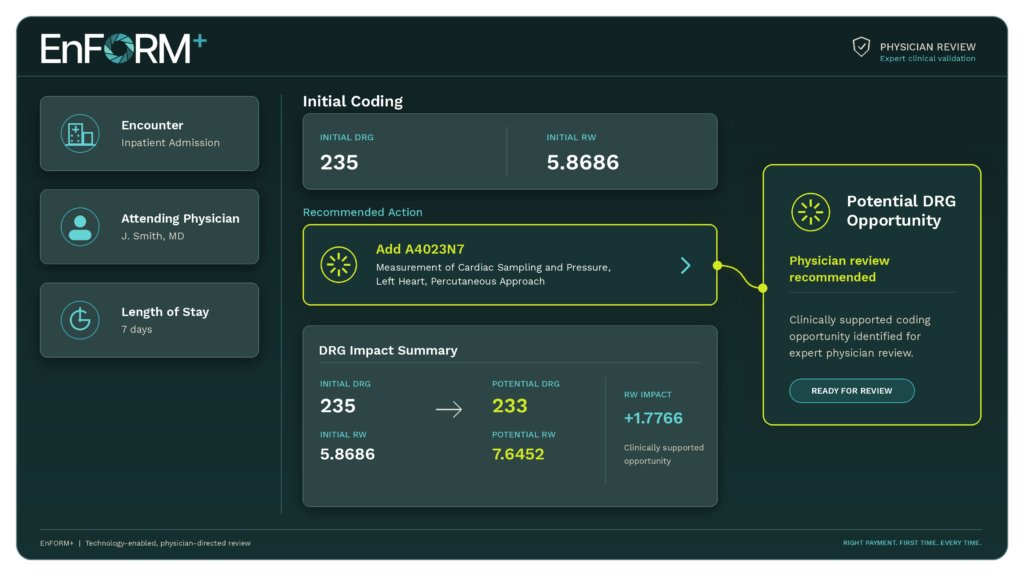Image resolution: width=1024 pixels, height=576 pixels.
Task: Click the Add A4023N7 recommendation title
Action: (x=420, y=249)
